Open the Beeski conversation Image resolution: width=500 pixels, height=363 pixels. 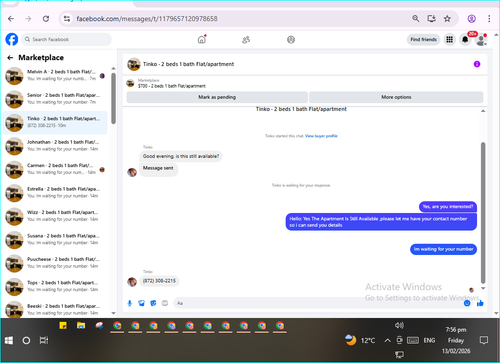click(55, 310)
